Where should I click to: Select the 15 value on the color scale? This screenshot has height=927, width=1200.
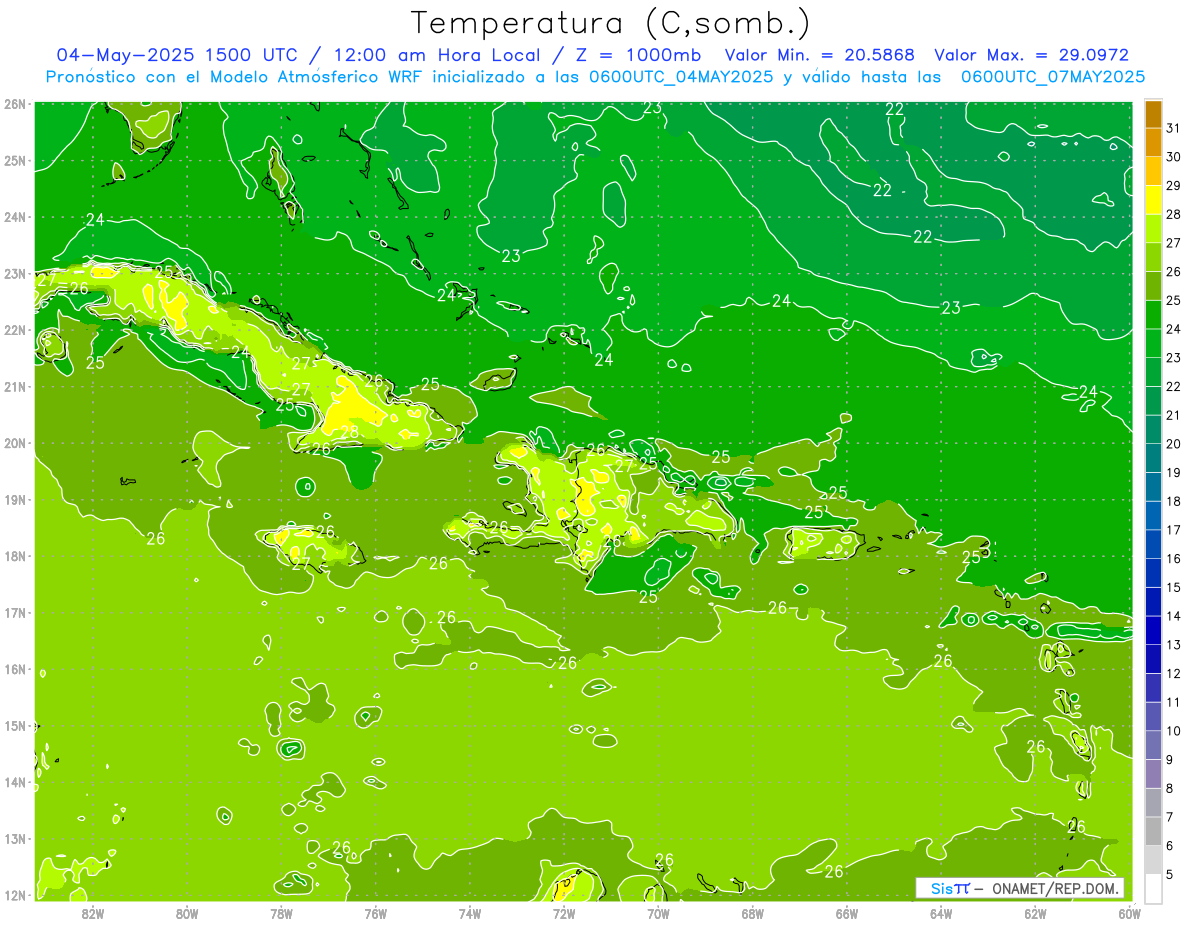click(1174, 588)
